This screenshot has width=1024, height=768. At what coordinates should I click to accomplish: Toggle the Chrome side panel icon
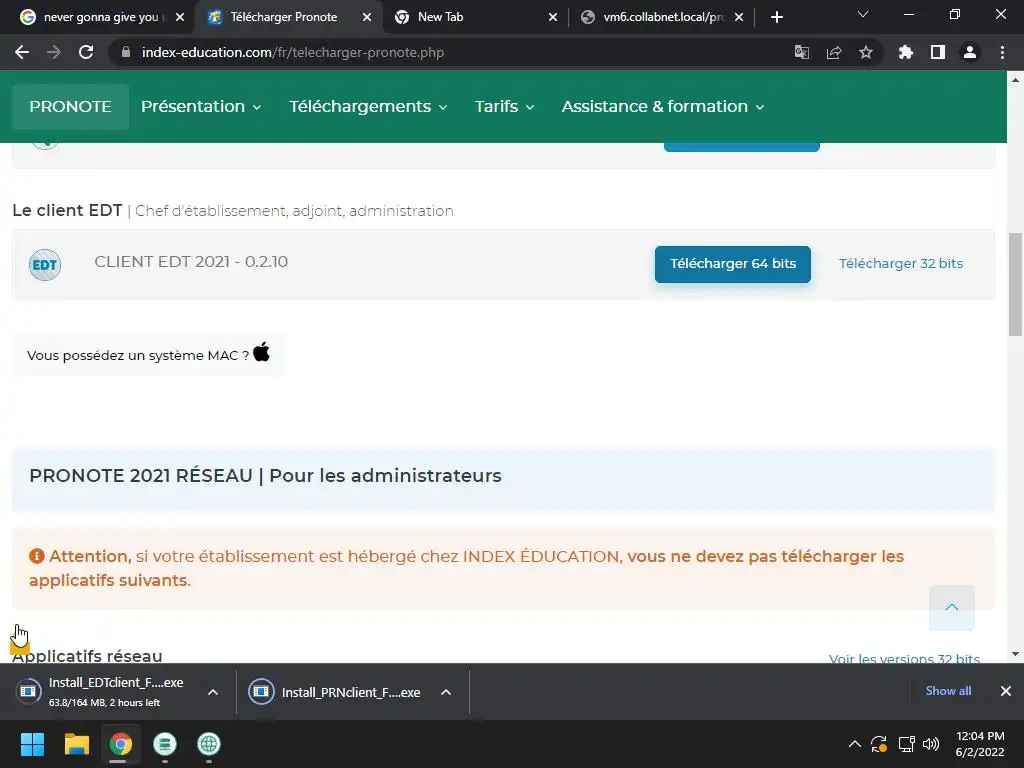click(937, 52)
